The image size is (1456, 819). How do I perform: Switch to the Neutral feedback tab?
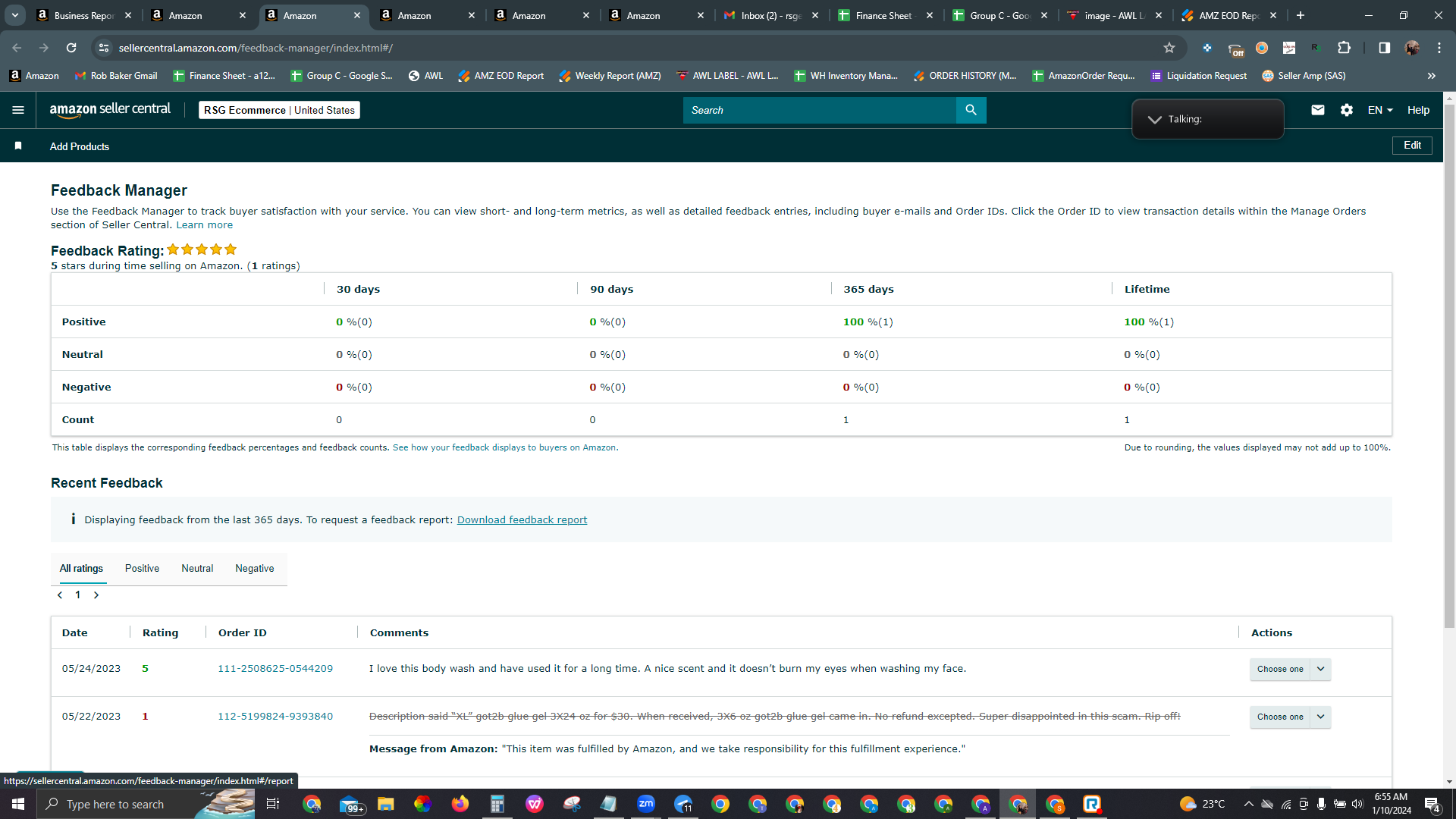(197, 569)
